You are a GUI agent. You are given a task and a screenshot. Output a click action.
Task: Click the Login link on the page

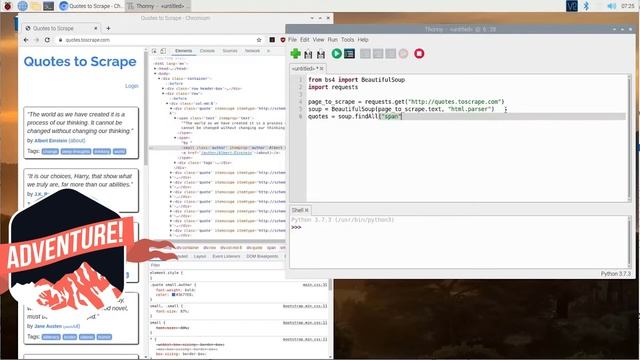pyautogui.click(x=131, y=86)
